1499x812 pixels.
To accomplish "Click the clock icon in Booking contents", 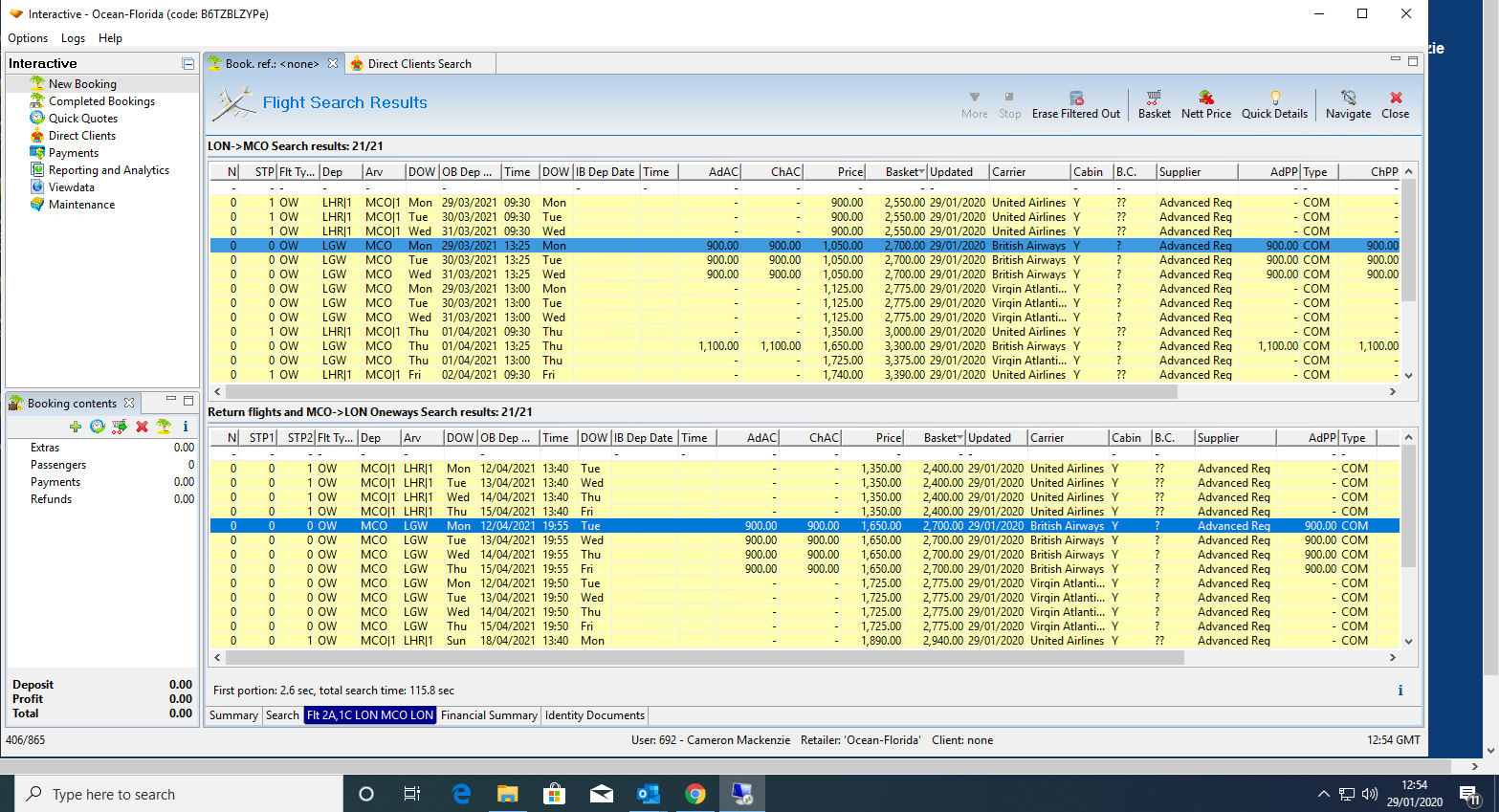I will coord(98,427).
